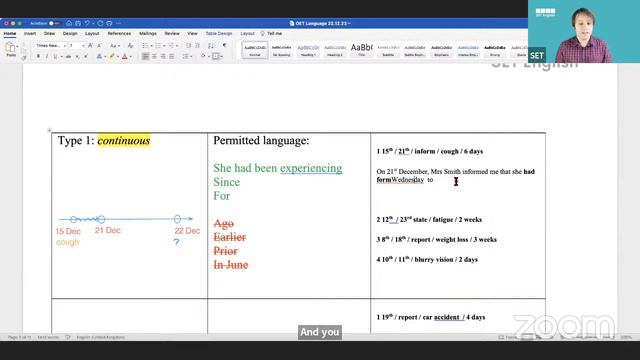Clear all formatting
640x360 pixels.
pyautogui.click(x=130, y=45)
